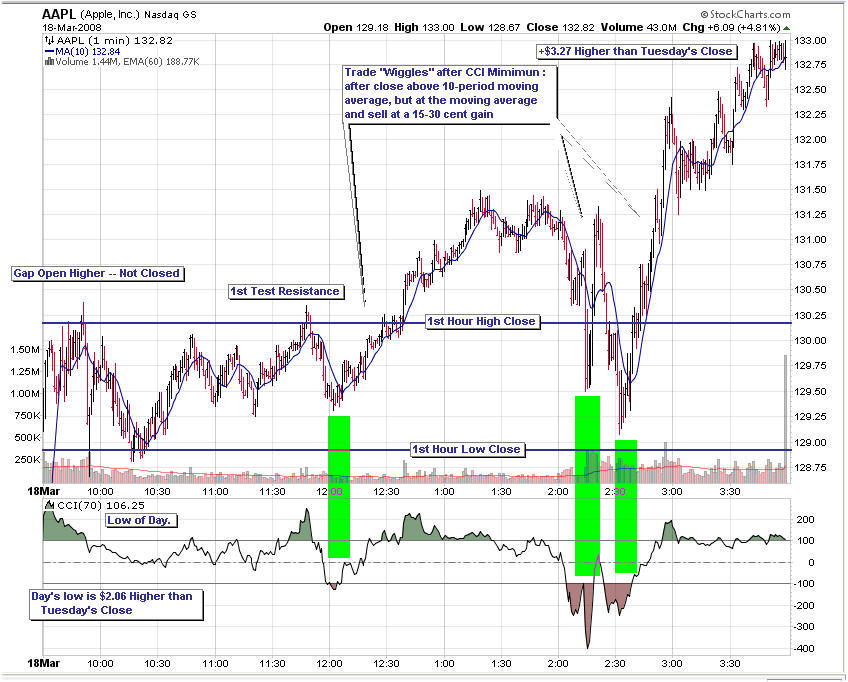Click the Volume 1.44M, EMA(60) 188.77K legend
Screen dimensions: 848x682
(128, 62)
